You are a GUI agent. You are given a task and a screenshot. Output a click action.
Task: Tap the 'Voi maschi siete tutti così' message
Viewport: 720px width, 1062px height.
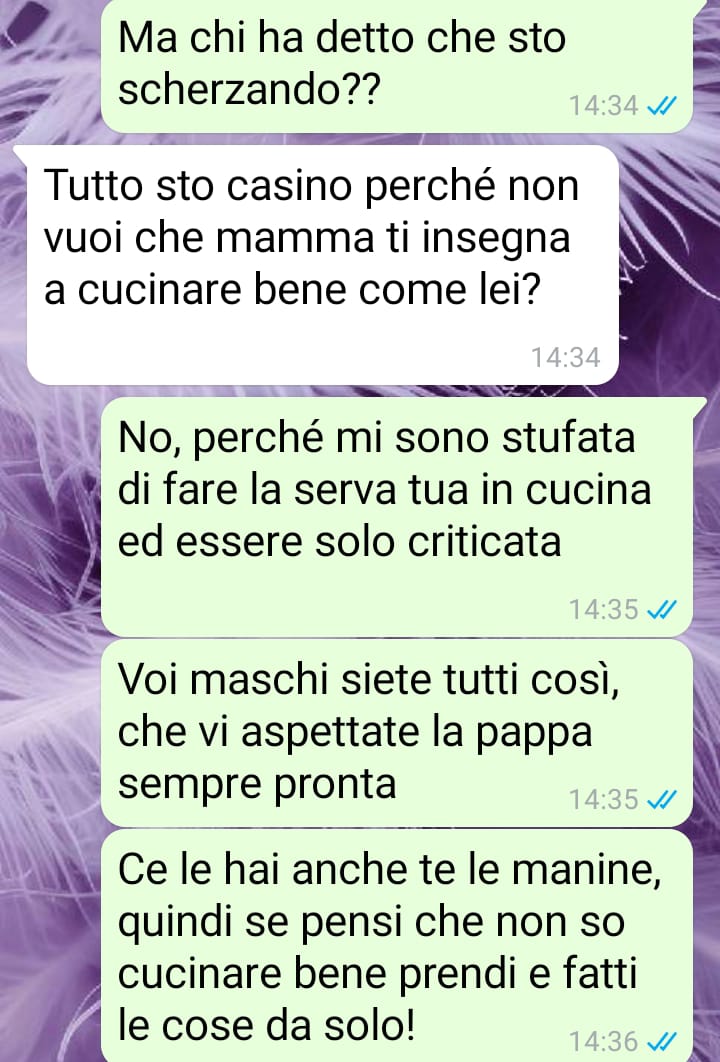tap(397, 733)
